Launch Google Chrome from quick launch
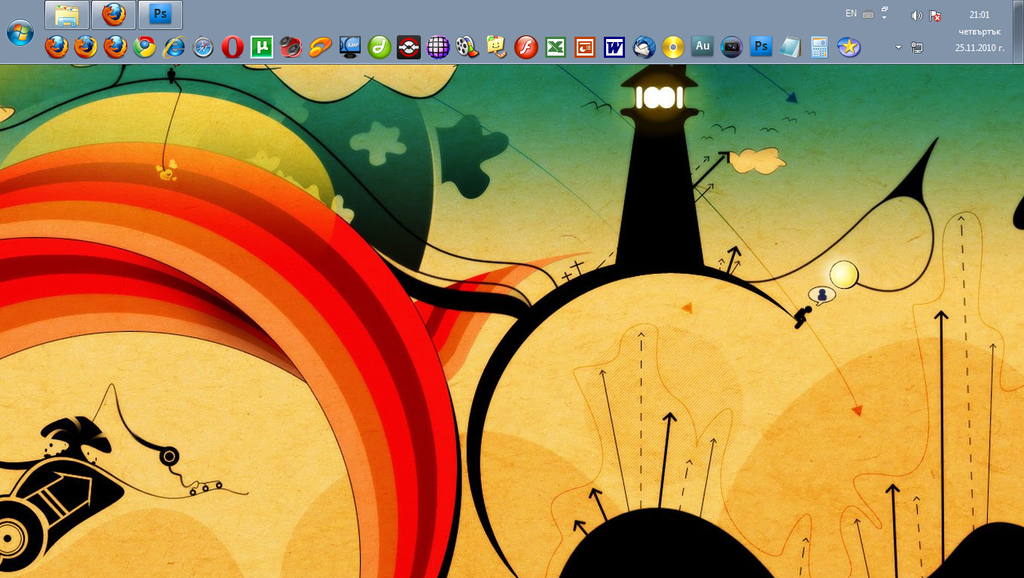 coord(144,47)
